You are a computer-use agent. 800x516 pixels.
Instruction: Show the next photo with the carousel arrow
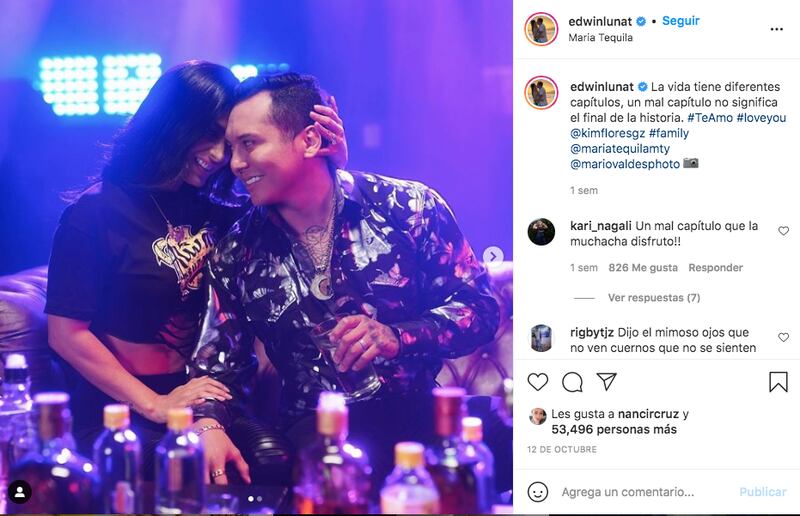[x=493, y=256]
